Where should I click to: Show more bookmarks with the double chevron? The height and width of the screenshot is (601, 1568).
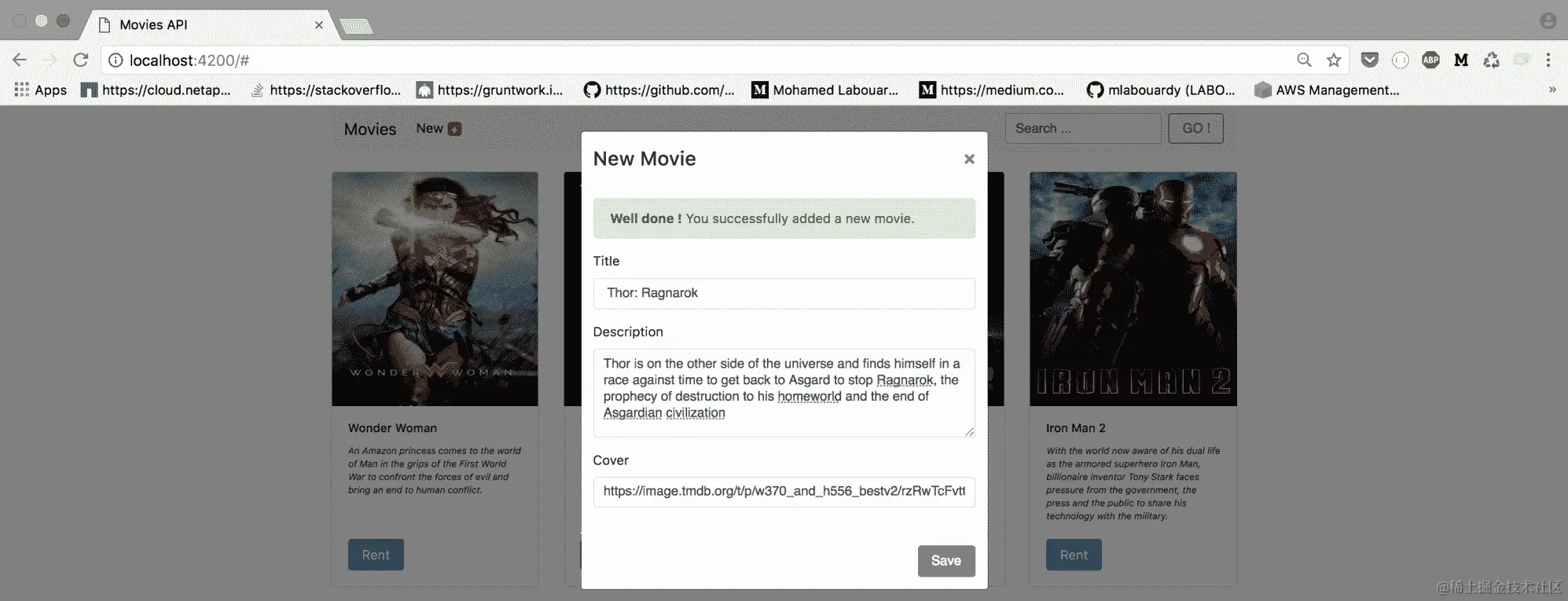(1552, 90)
